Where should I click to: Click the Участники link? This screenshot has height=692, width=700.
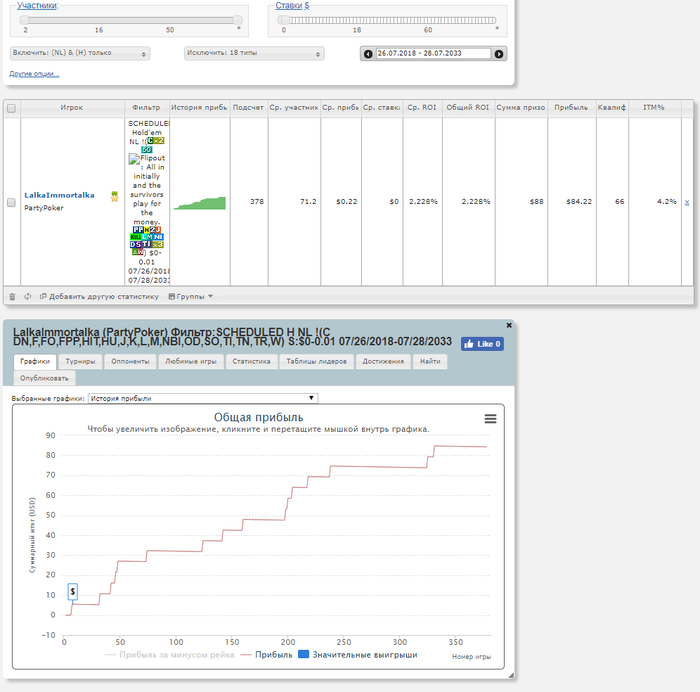tap(38, 5)
